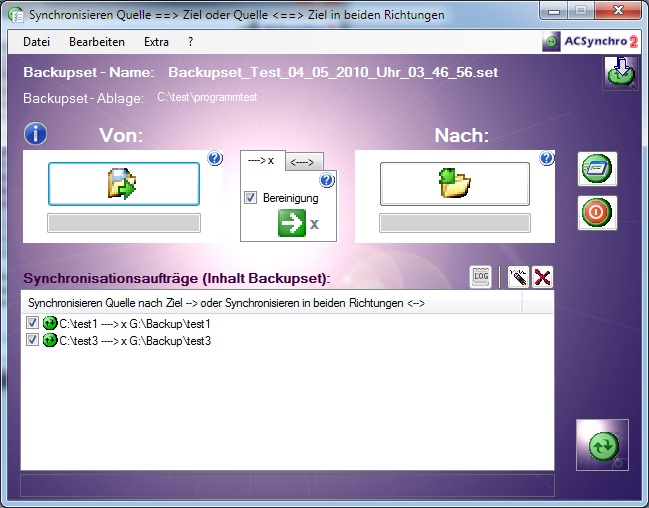Click the status bar field at the bottom
This screenshot has height=508, width=649.
[x=287, y=485]
